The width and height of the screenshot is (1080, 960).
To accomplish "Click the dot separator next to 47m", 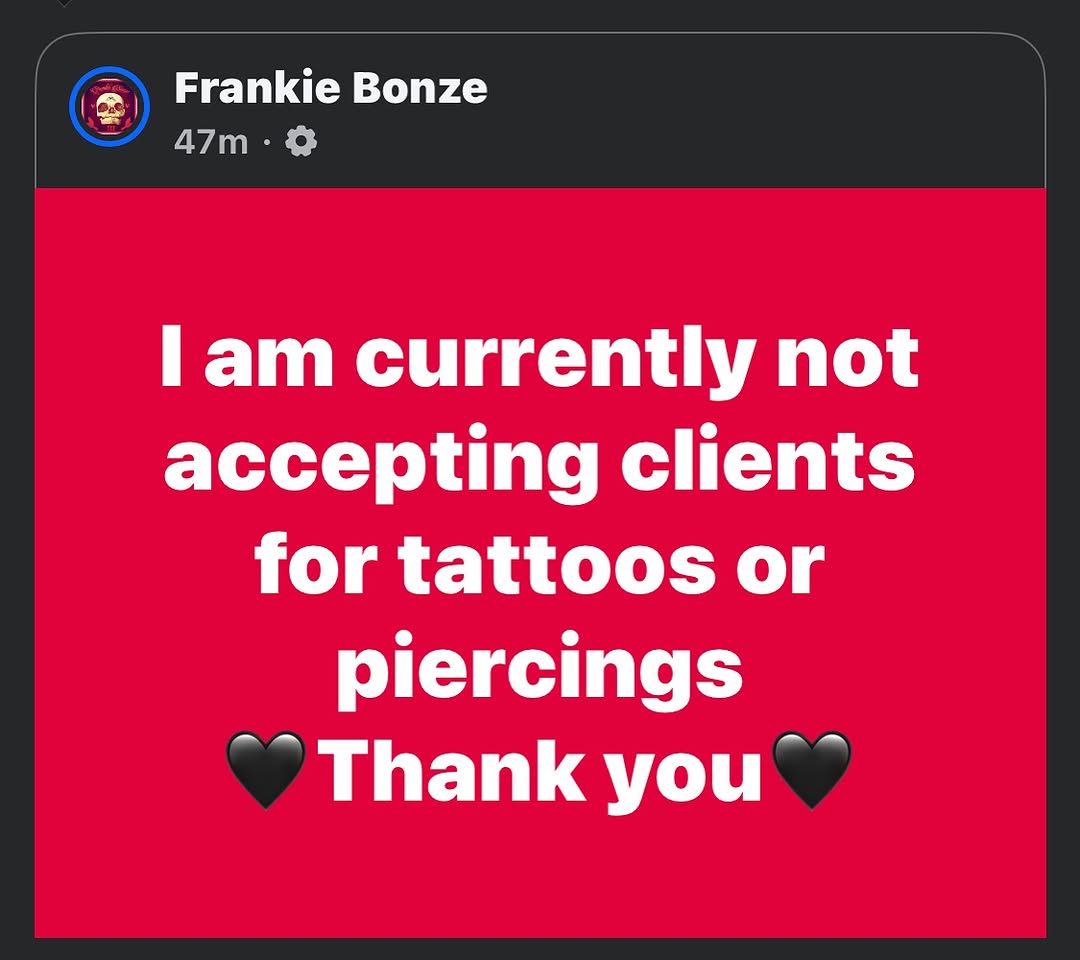I will (265, 143).
